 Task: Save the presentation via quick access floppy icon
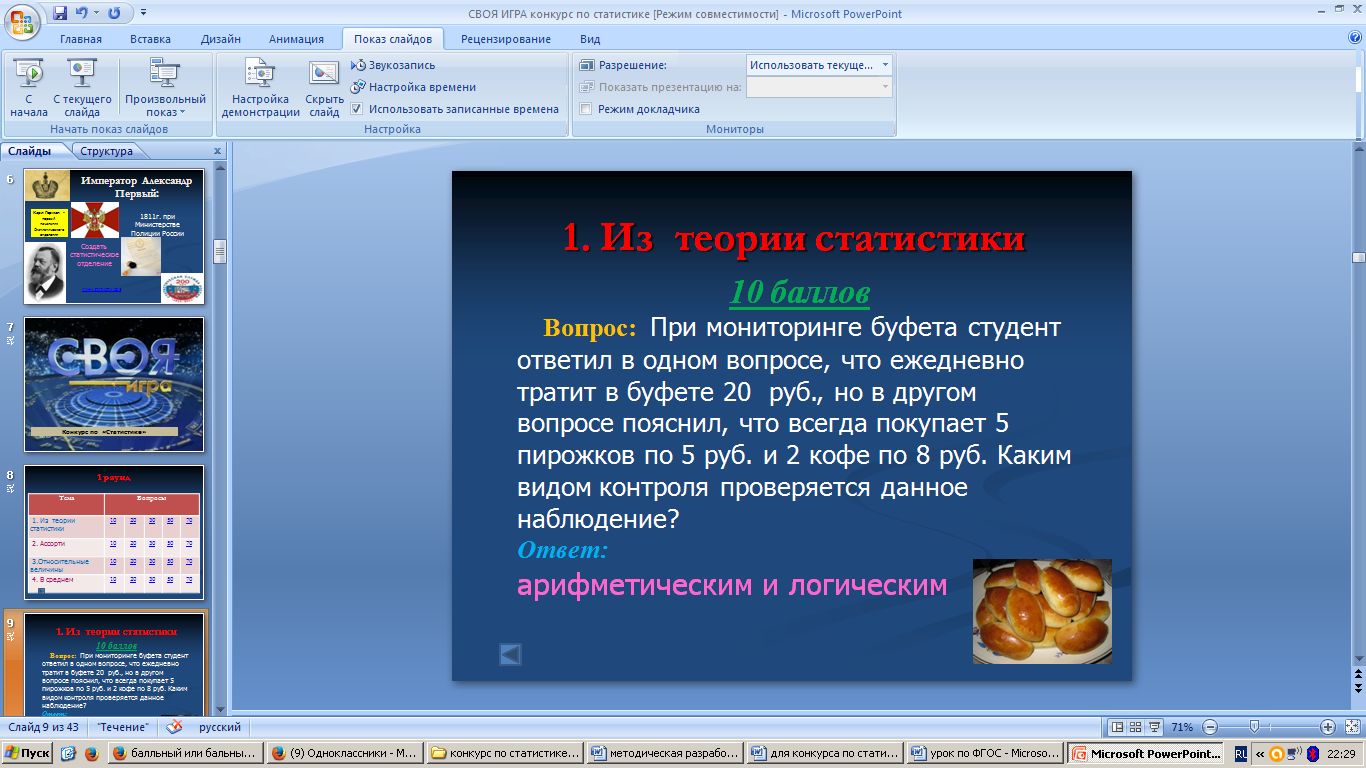click(x=60, y=13)
